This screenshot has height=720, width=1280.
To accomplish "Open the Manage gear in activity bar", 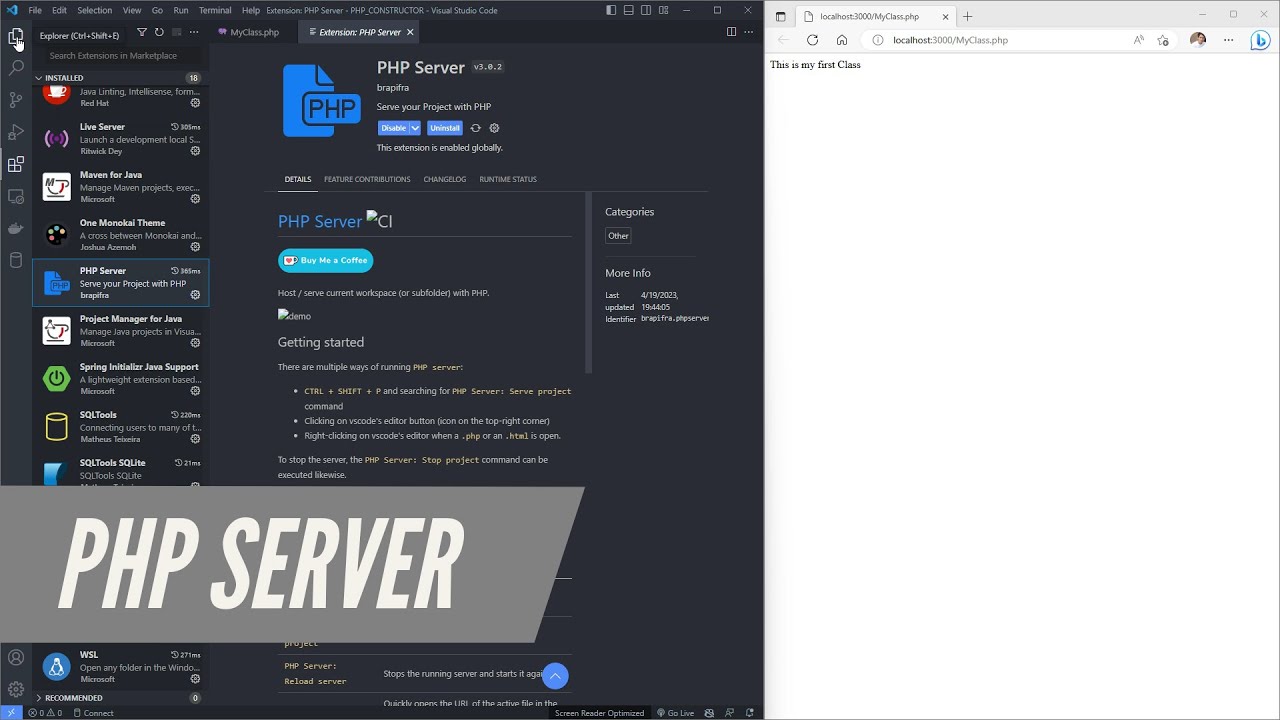I will 16,689.
